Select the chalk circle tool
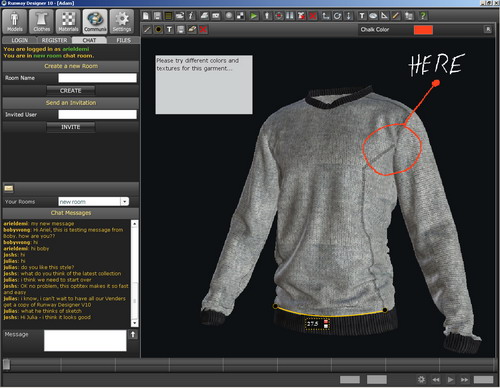 coord(158,30)
